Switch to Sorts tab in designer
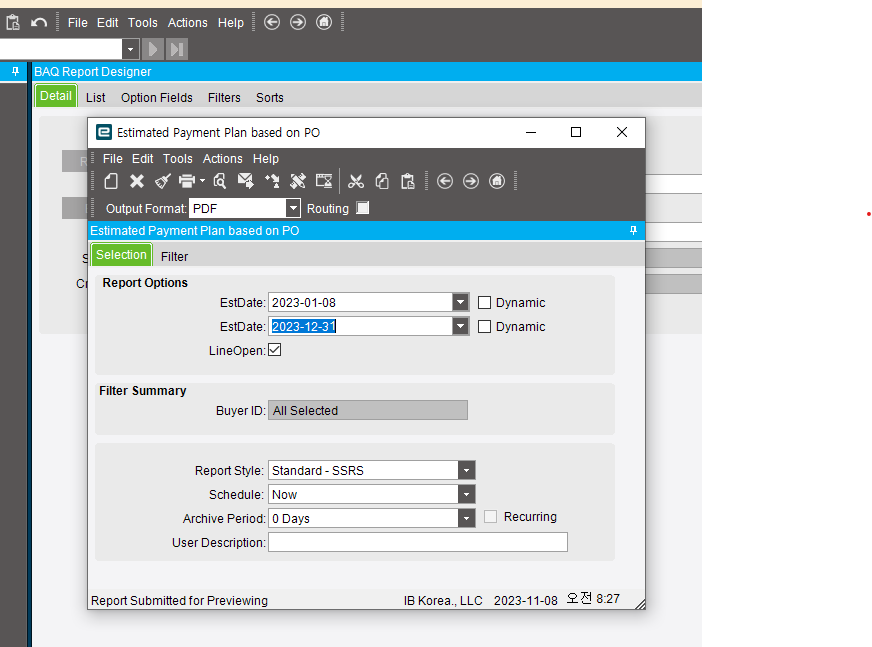This screenshot has height=647, width=872. 270,98
